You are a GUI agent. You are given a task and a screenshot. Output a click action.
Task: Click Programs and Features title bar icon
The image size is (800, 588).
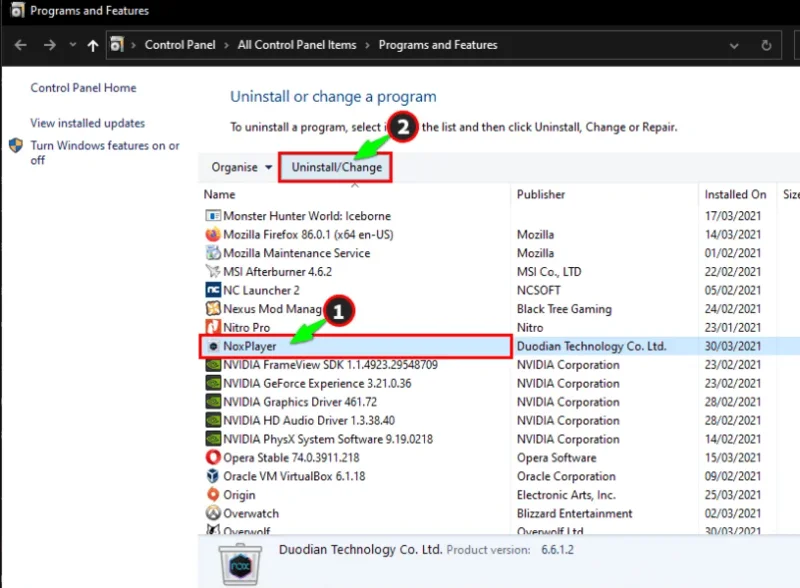pos(17,10)
